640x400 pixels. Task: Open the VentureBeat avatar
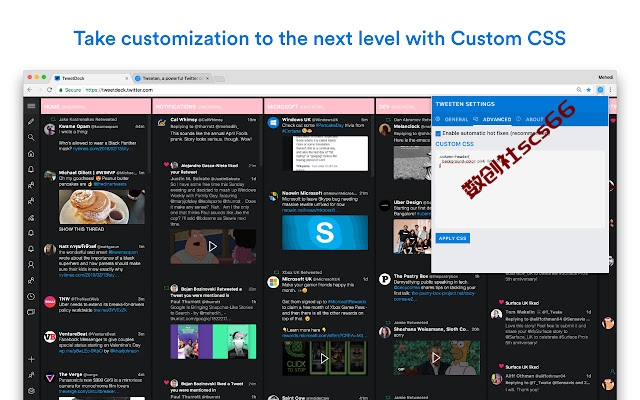(50, 337)
